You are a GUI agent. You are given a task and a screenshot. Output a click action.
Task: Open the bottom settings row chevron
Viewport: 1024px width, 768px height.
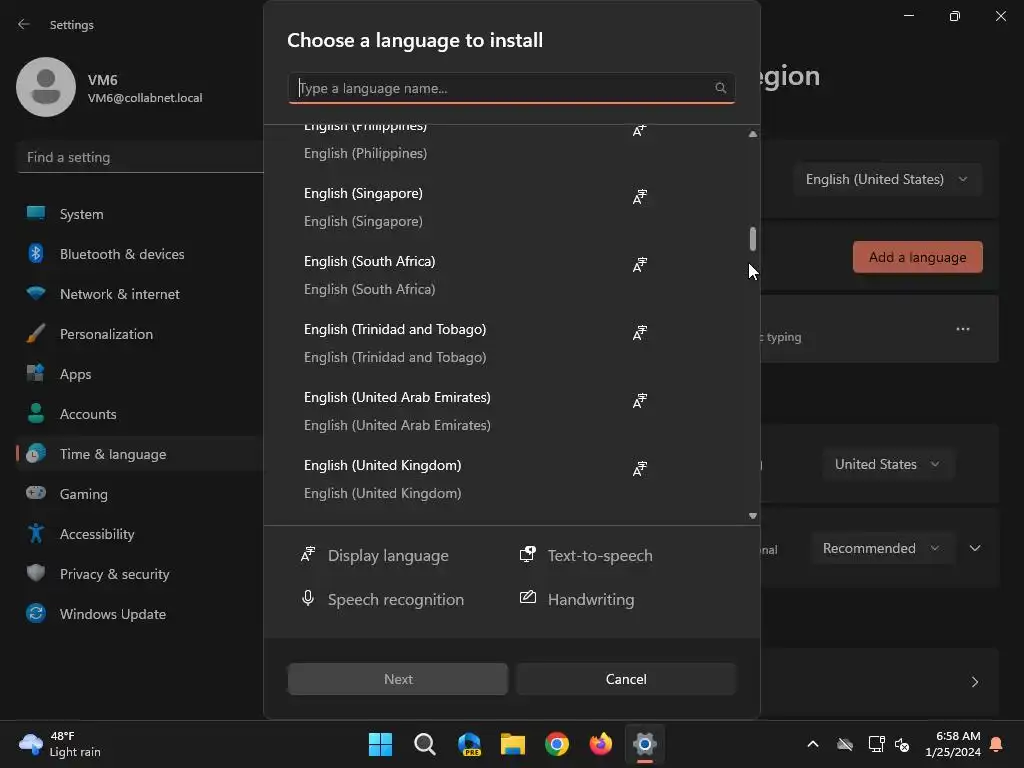975,682
